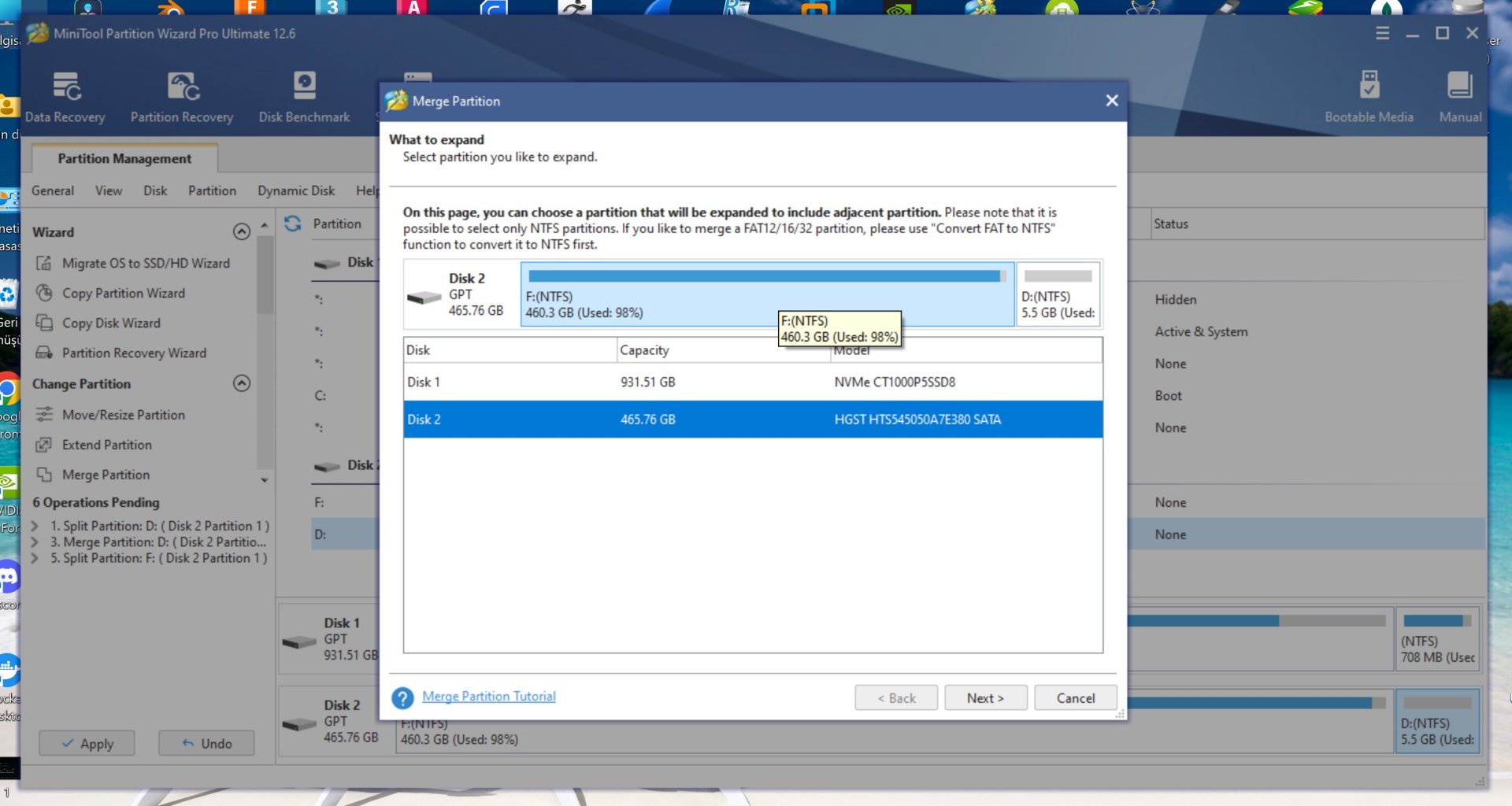
Task: Click the Extend Partition icon
Action: tap(44, 445)
